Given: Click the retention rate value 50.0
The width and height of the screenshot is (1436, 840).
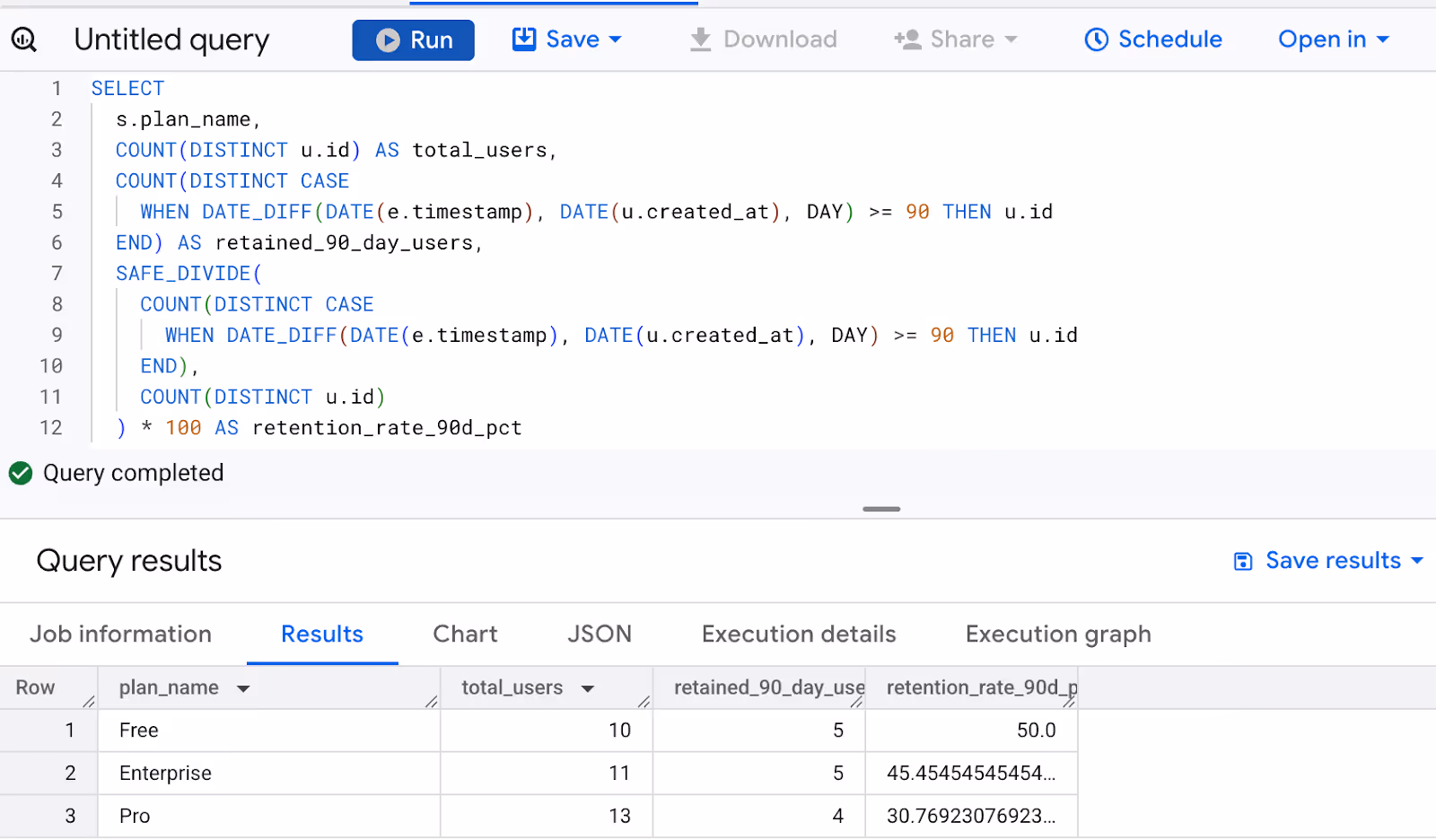Looking at the screenshot, I should 1036,731.
